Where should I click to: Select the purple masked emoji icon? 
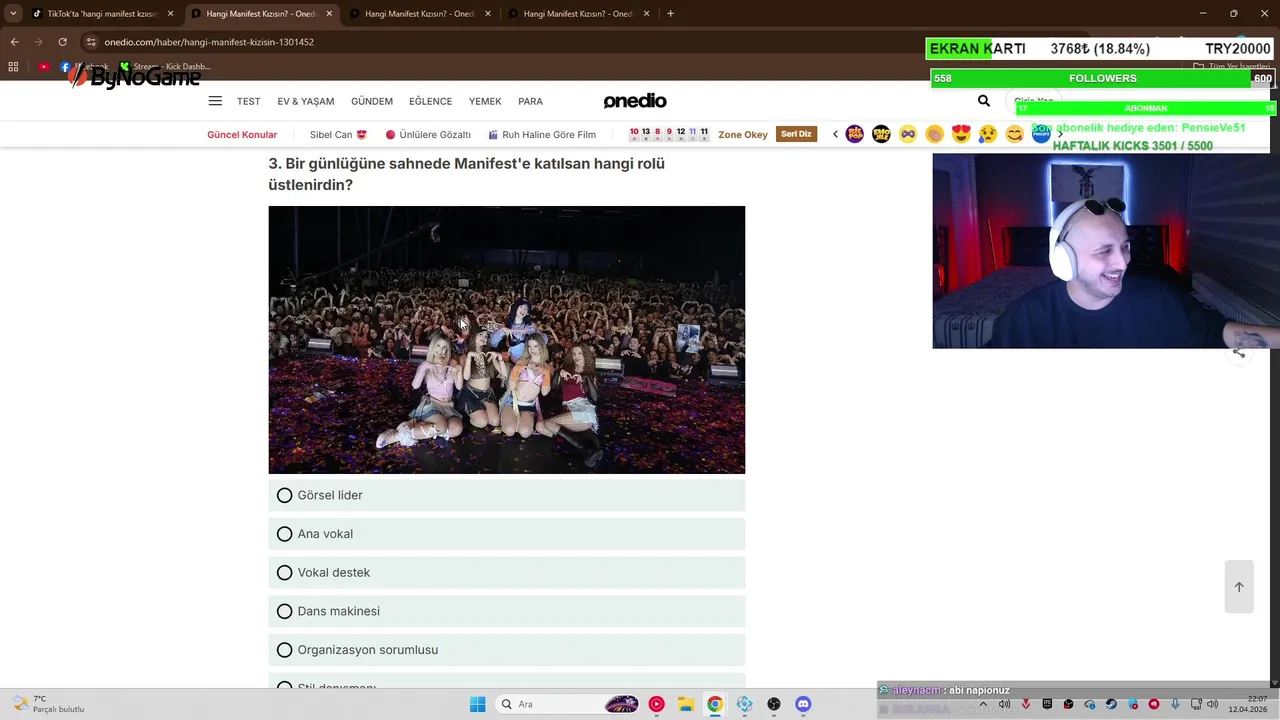(x=908, y=134)
